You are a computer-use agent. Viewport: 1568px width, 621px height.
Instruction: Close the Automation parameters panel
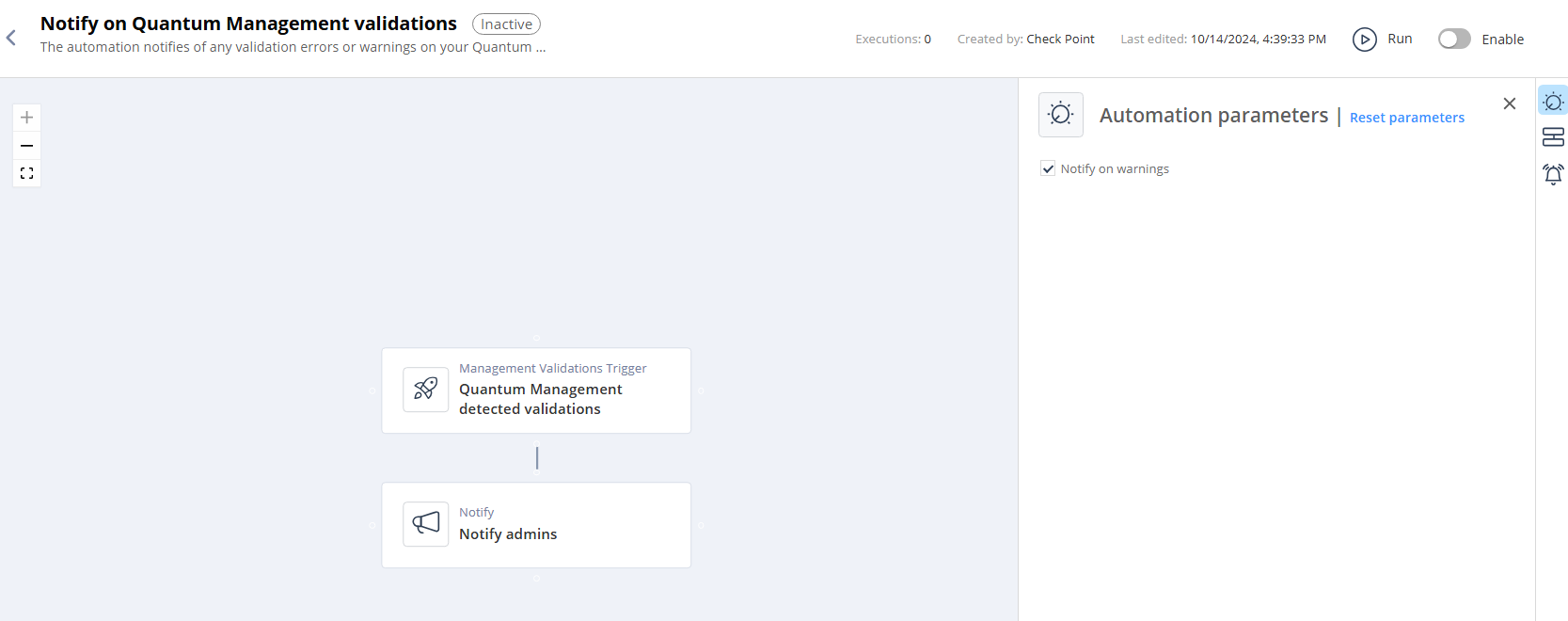coord(1510,103)
